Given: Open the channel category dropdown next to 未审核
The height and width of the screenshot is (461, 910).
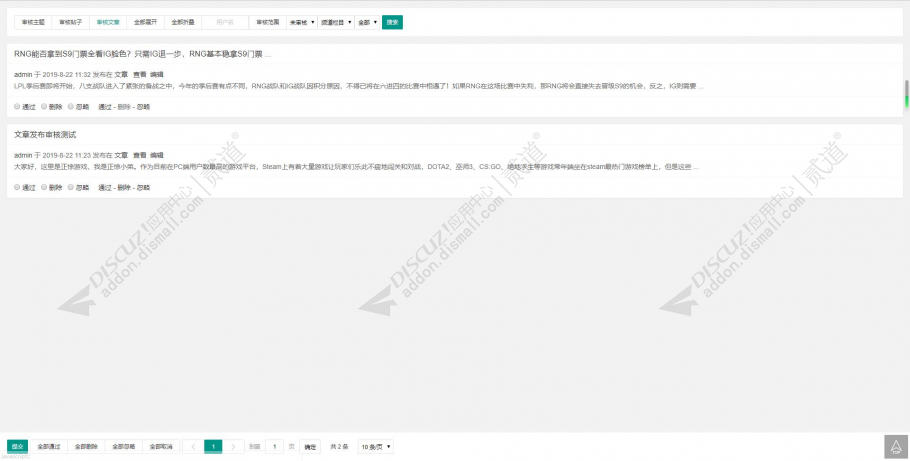Looking at the screenshot, I should [x=335, y=22].
